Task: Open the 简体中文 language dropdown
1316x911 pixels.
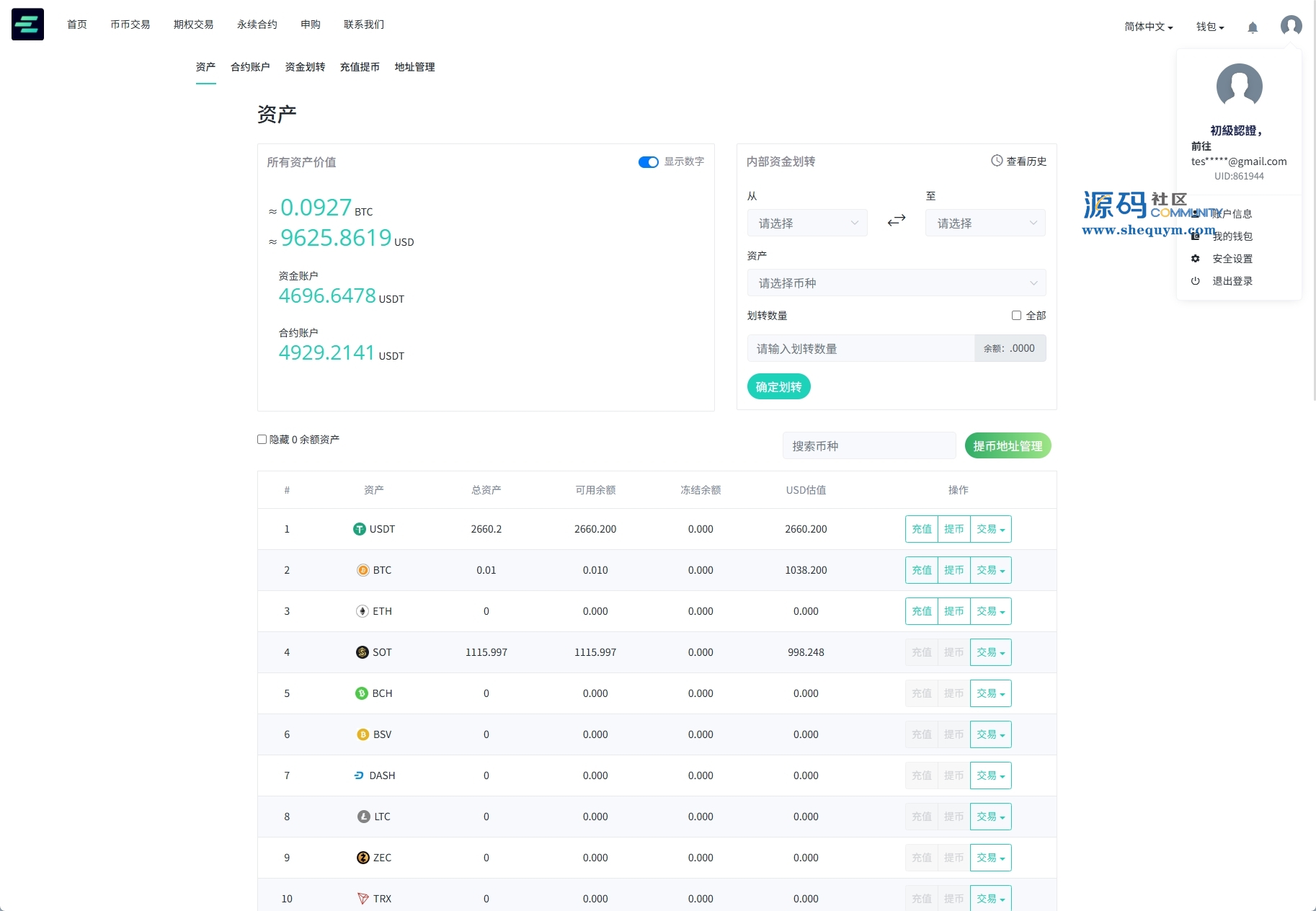Action: tap(1148, 27)
